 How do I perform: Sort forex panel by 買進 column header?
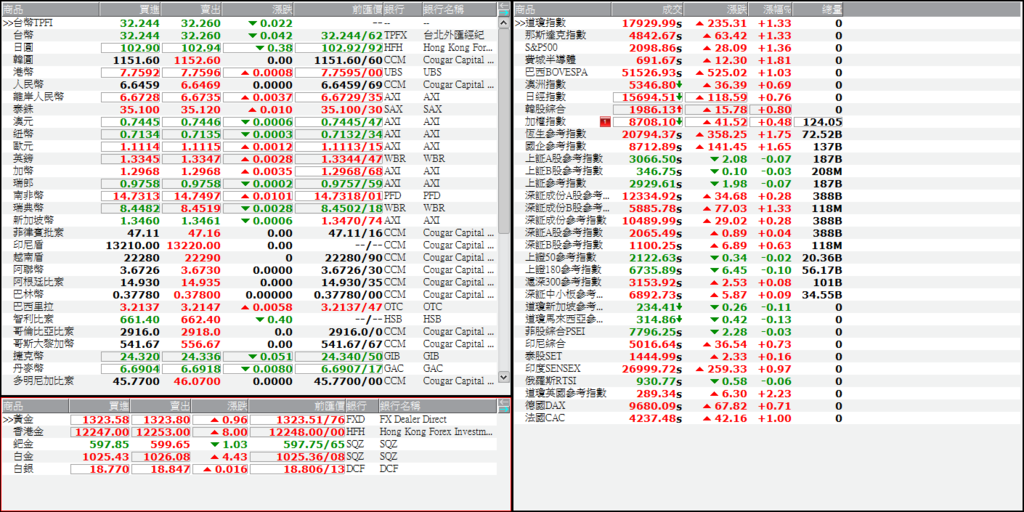click(129, 10)
